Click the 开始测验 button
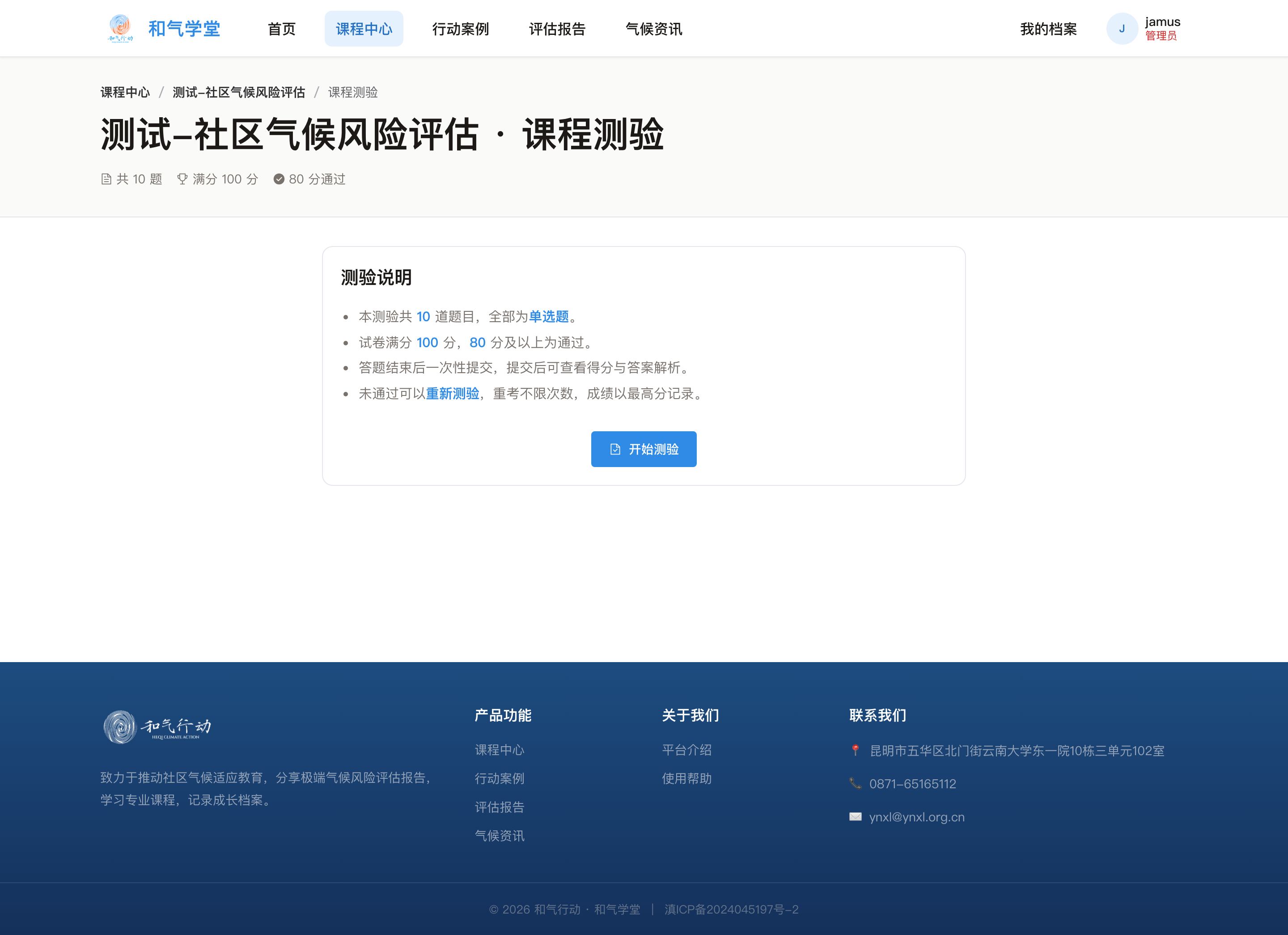Image resolution: width=1288 pixels, height=935 pixels. tap(644, 449)
